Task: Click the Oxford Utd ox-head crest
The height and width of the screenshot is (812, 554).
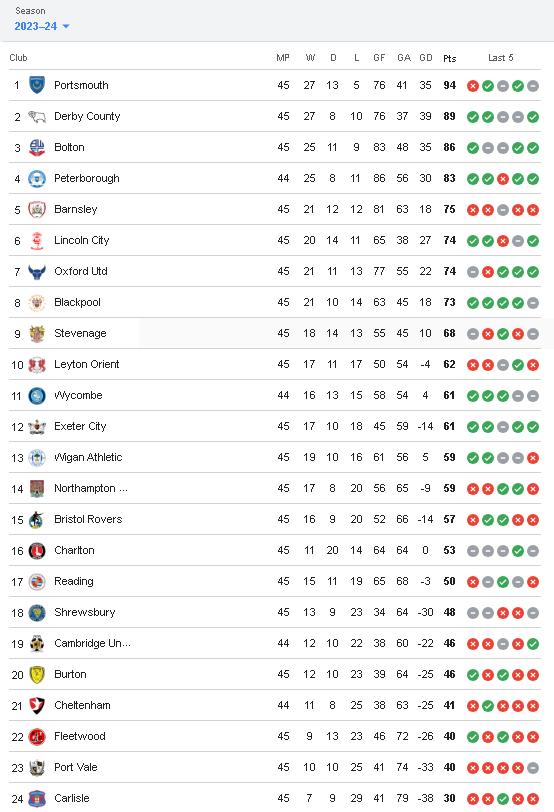Action: 37,271
